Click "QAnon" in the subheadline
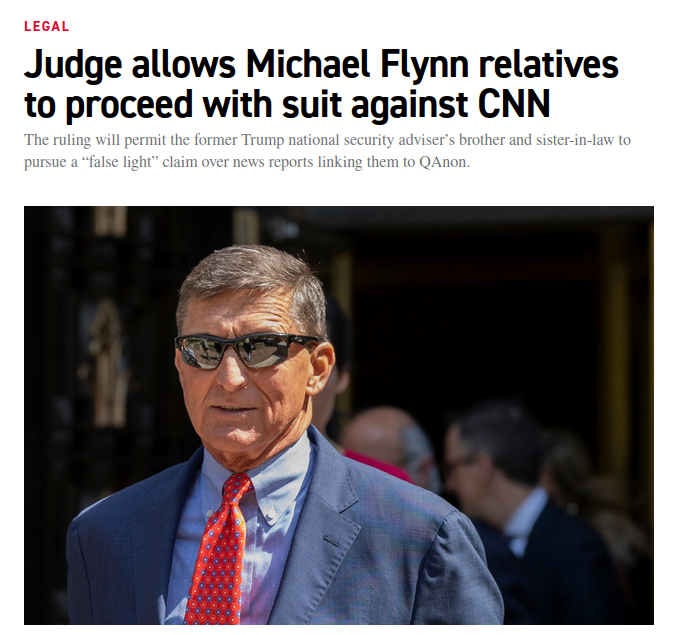This screenshot has height=635, width=692. point(444,162)
